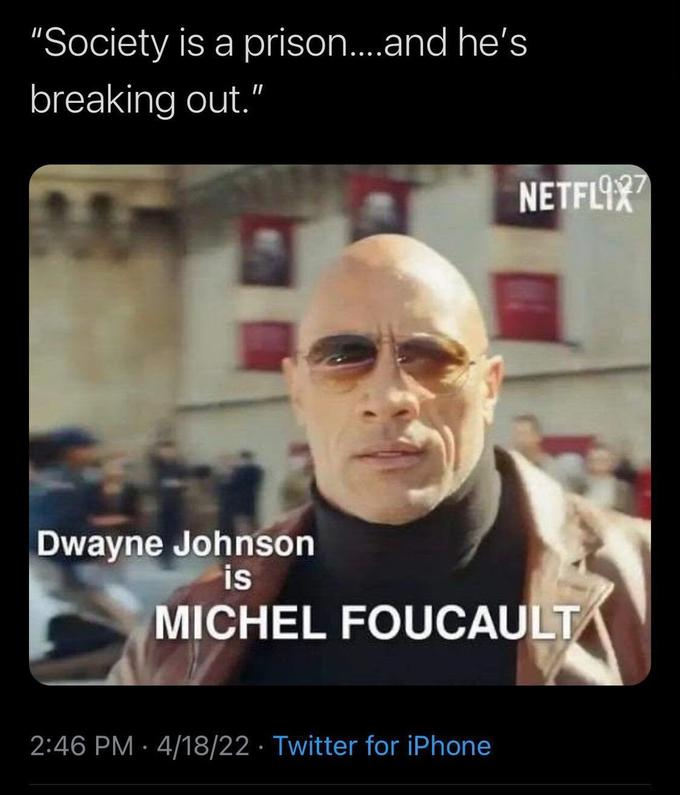Image resolution: width=680 pixels, height=795 pixels.
Task: Click the 4/18/22 date text
Action: point(203,746)
